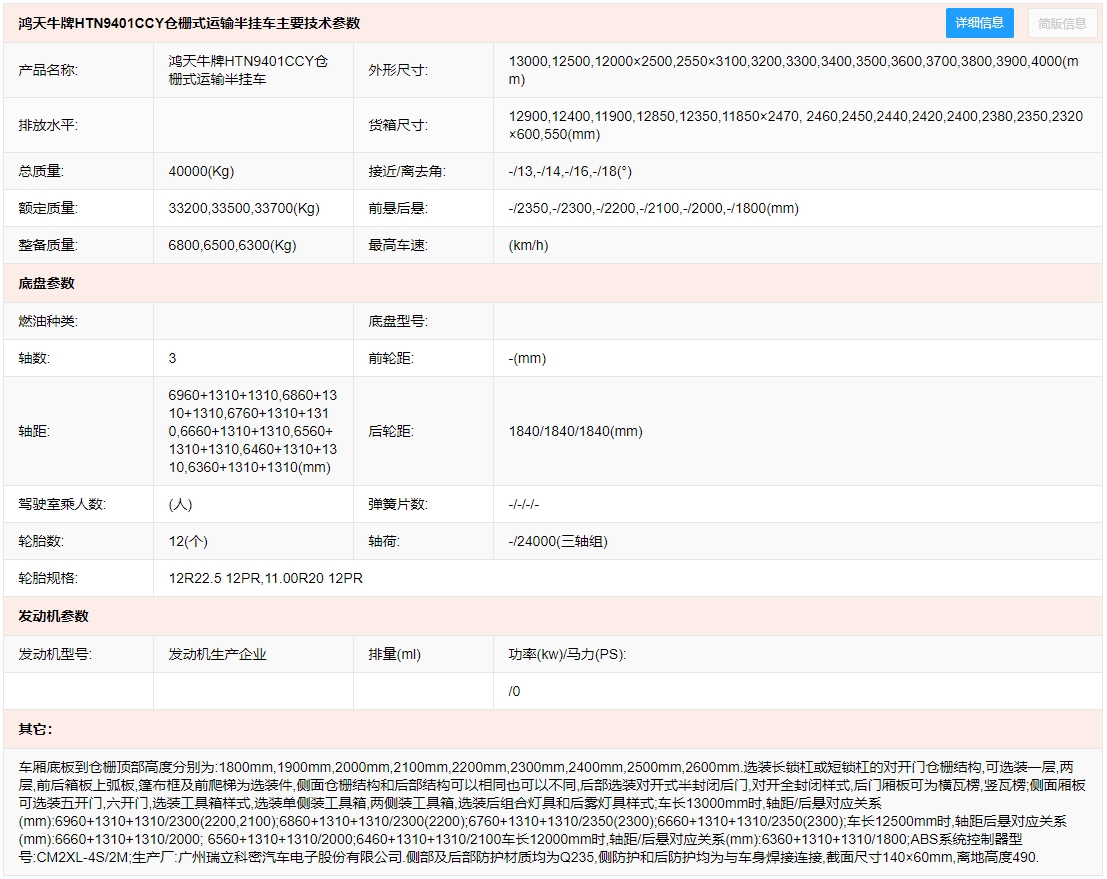The height and width of the screenshot is (879, 1107).
Task: Click the 轴荷 label
Action: click(383, 541)
